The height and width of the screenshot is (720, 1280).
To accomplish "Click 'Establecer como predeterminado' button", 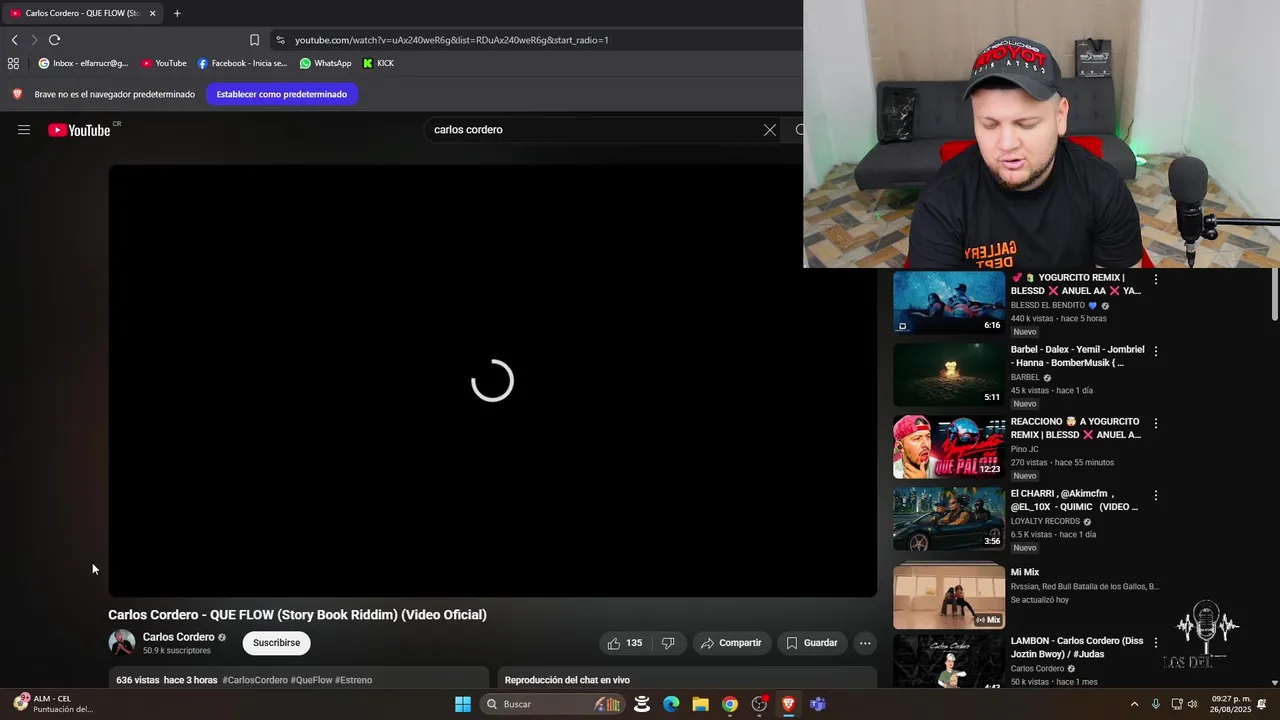I will point(282,94).
